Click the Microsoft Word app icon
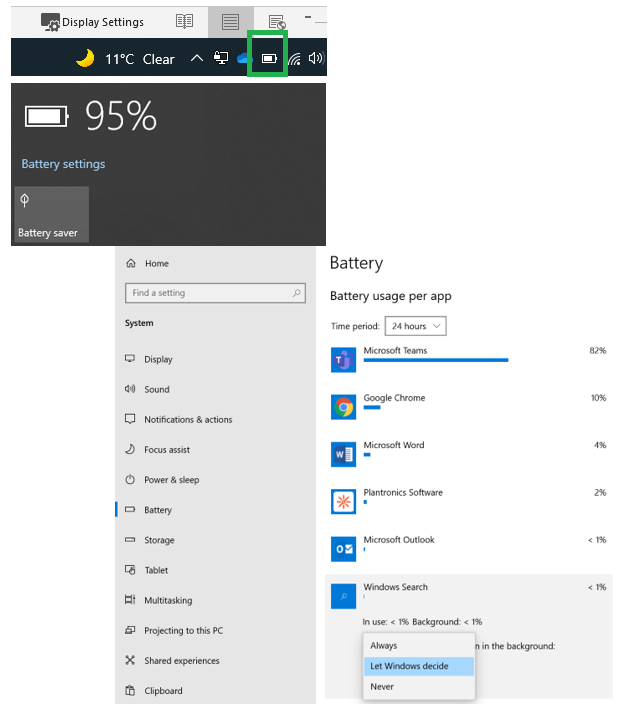Image resolution: width=624 pixels, height=714 pixels. pyautogui.click(x=343, y=454)
